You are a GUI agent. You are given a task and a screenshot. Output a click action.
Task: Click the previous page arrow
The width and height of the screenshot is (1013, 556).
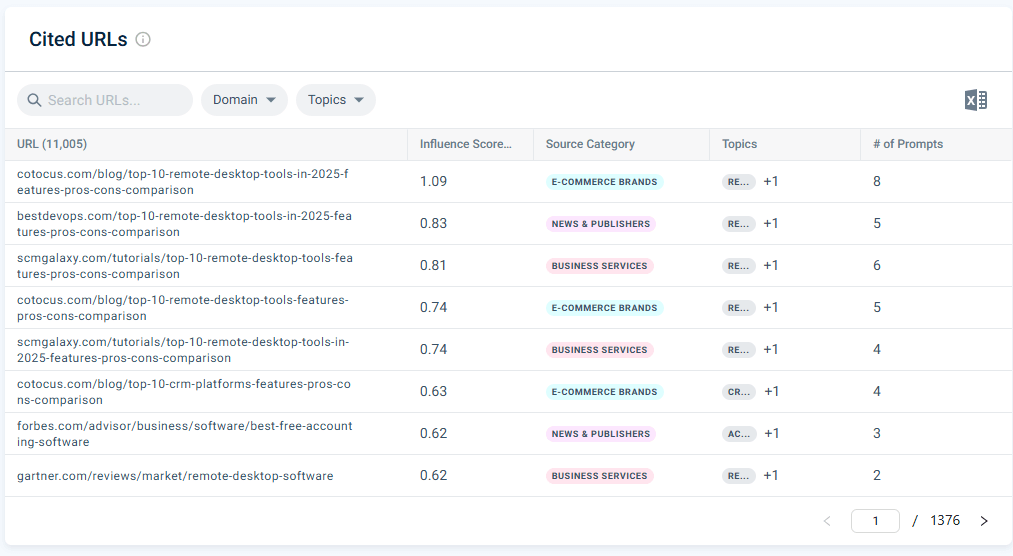click(x=827, y=521)
